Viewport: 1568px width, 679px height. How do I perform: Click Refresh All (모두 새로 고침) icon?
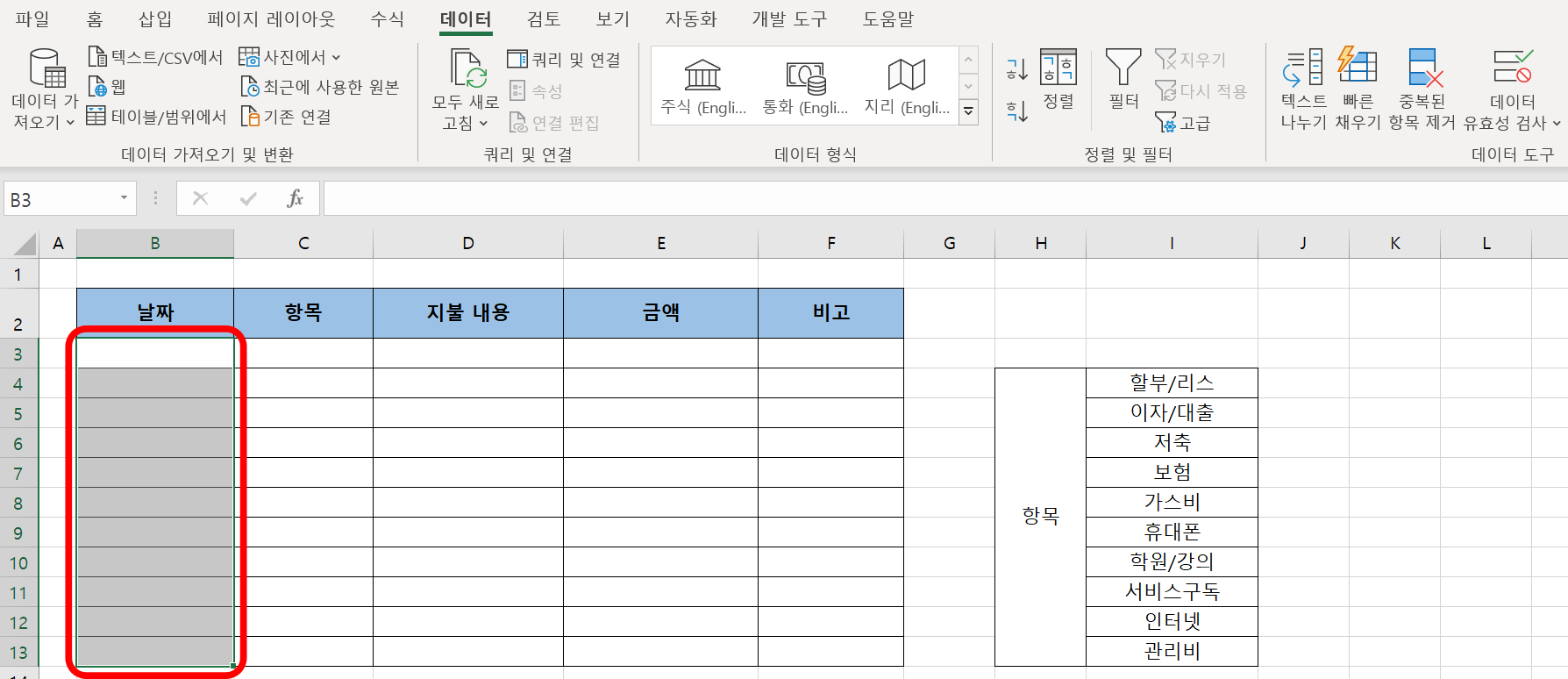pos(467,68)
